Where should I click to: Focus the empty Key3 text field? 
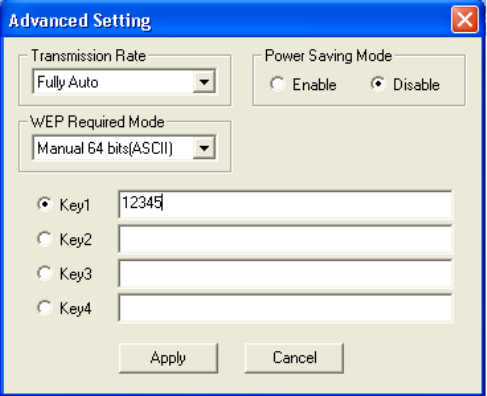pyautogui.click(x=285, y=273)
